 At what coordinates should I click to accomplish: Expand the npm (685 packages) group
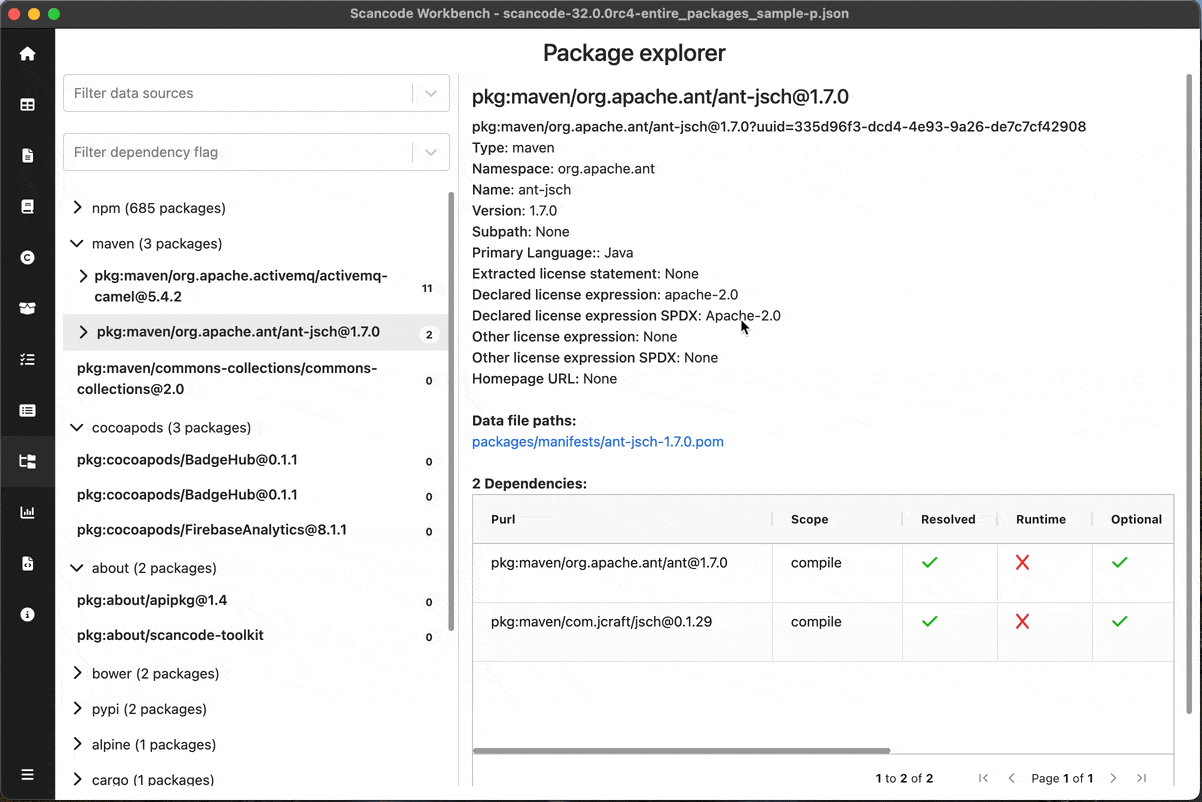coord(78,208)
